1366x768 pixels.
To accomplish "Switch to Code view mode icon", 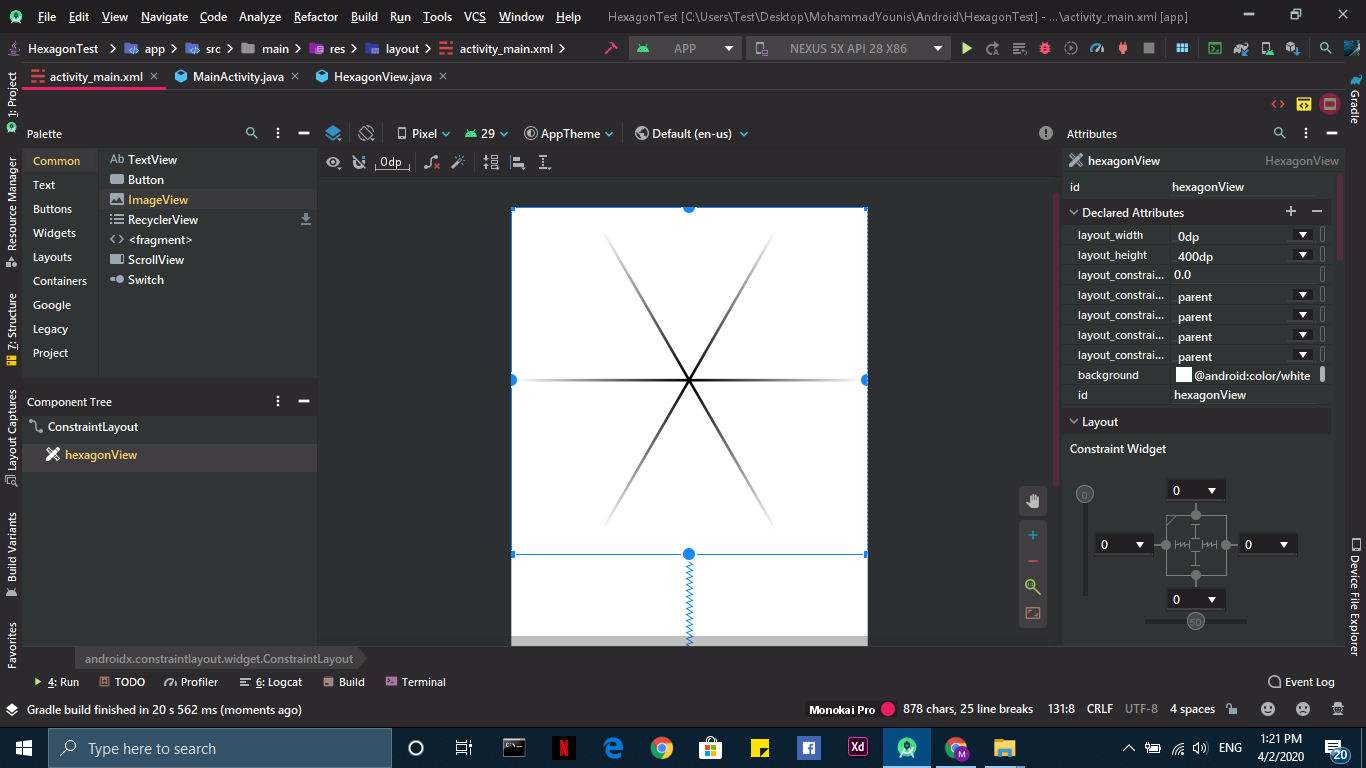I will [1278, 104].
